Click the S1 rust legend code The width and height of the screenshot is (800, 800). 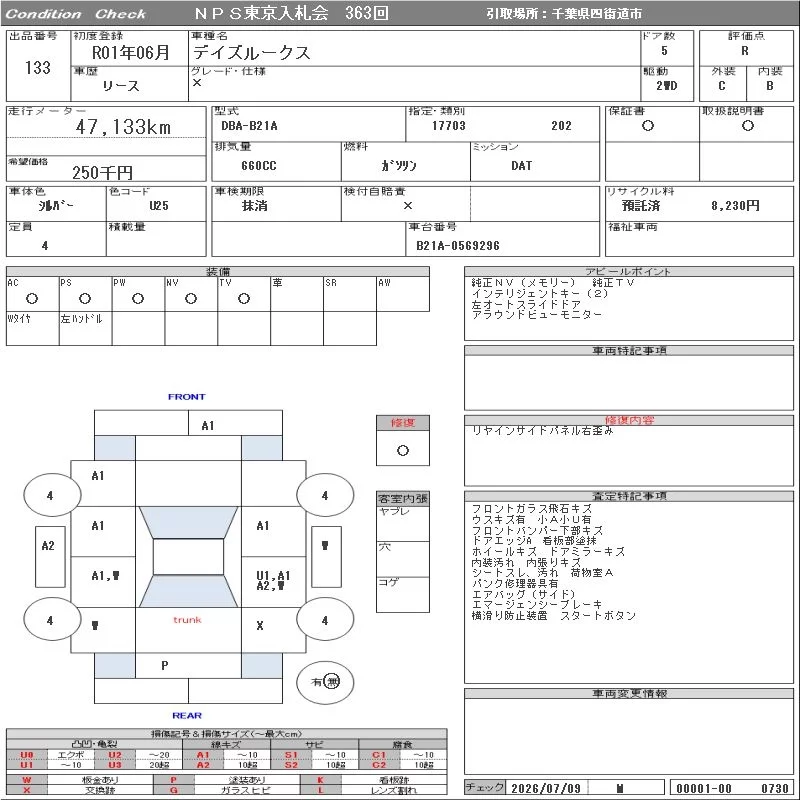pyautogui.click(x=291, y=755)
